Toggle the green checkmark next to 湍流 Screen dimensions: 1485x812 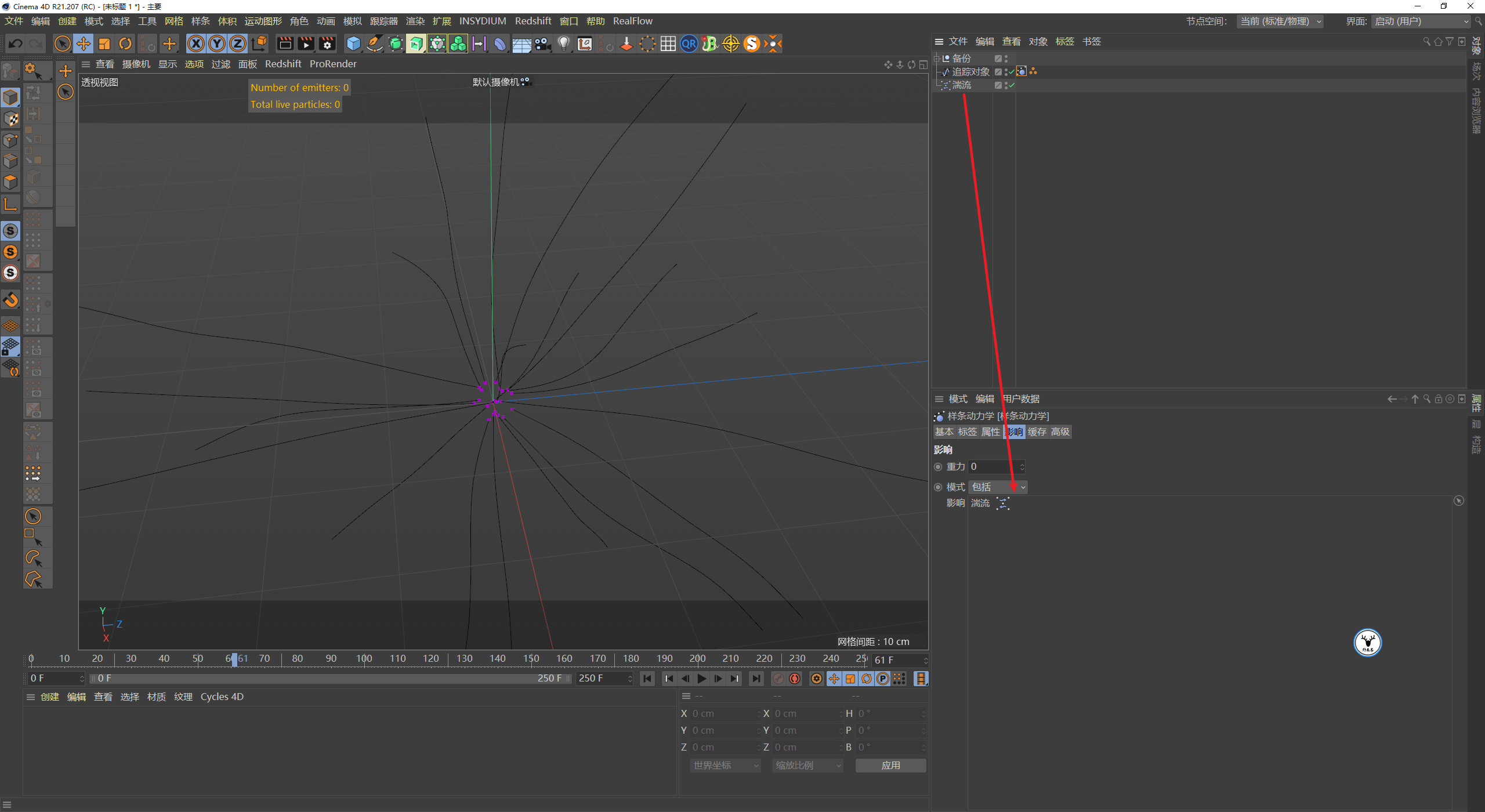[1012, 85]
